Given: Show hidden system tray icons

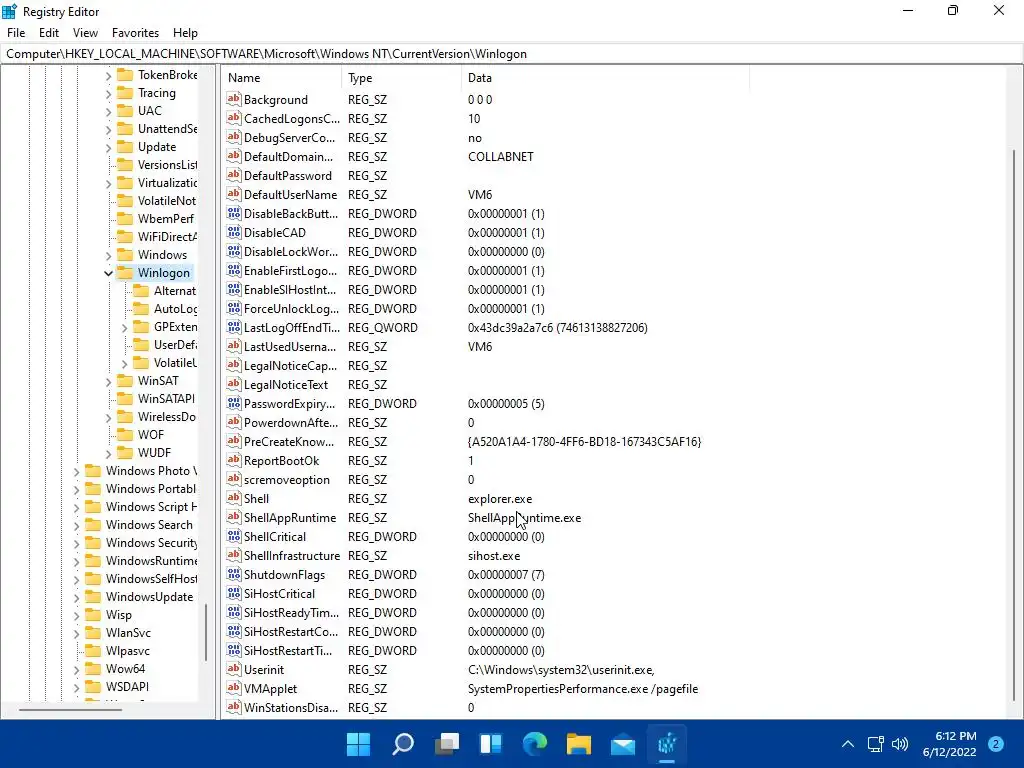Looking at the screenshot, I should coord(848,744).
